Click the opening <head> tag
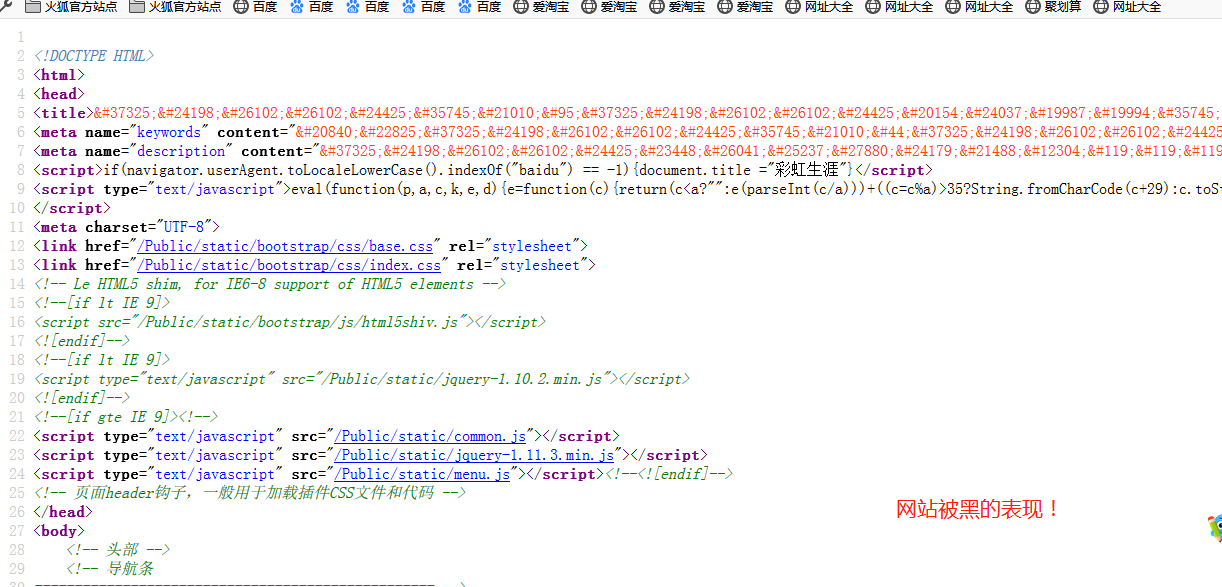 pyautogui.click(x=59, y=94)
